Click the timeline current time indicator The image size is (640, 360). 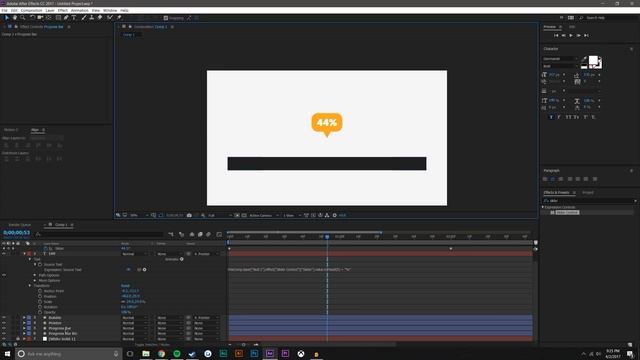(327, 236)
